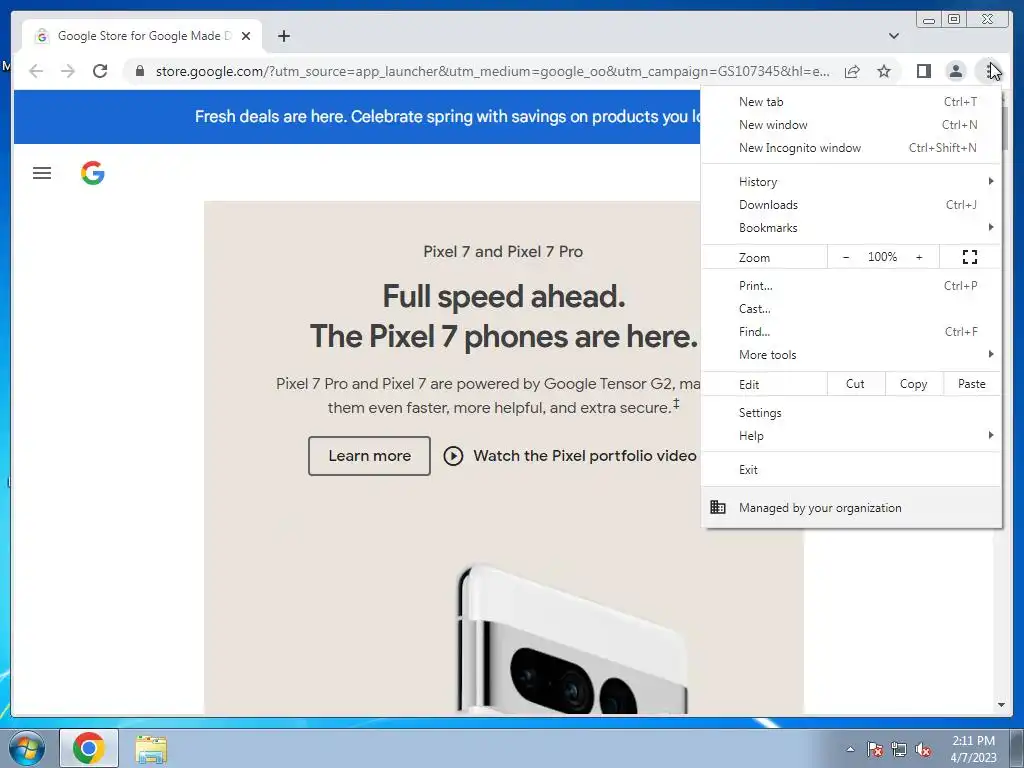Click the Google G logo
Screen dimensions: 1024x768
point(93,173)
